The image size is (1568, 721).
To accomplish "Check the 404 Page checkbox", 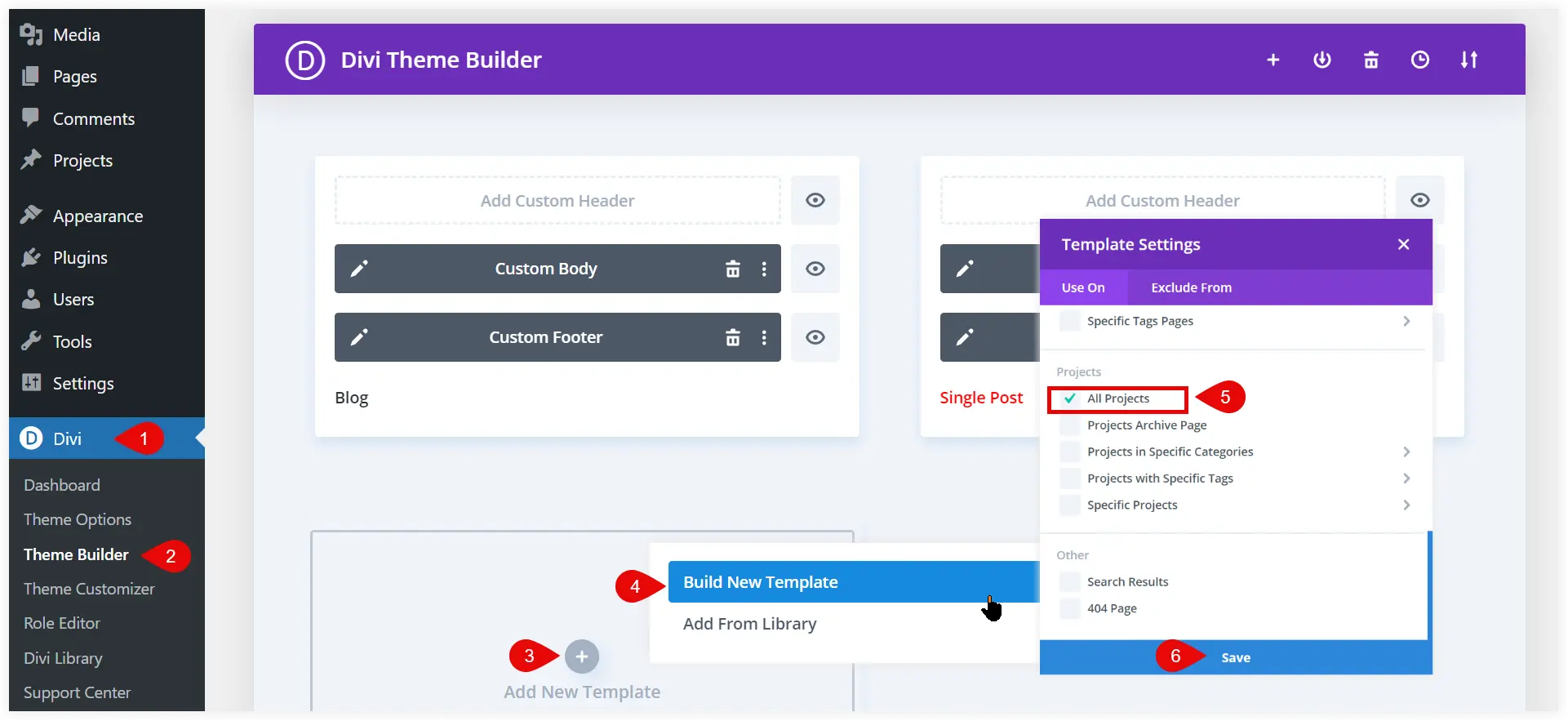I will click(x=1069, y=608).
